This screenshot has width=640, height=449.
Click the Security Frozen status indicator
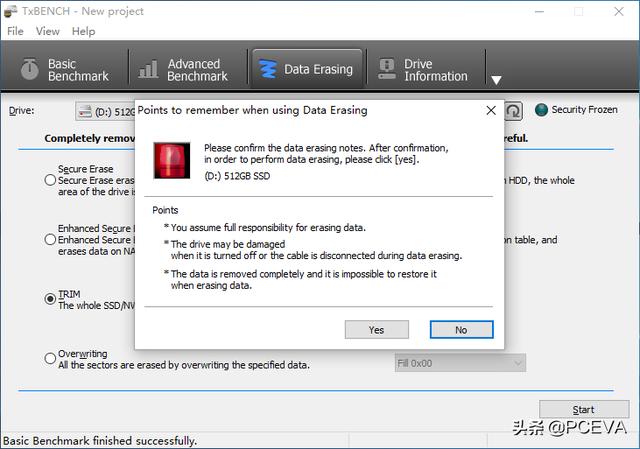point(541,110)
